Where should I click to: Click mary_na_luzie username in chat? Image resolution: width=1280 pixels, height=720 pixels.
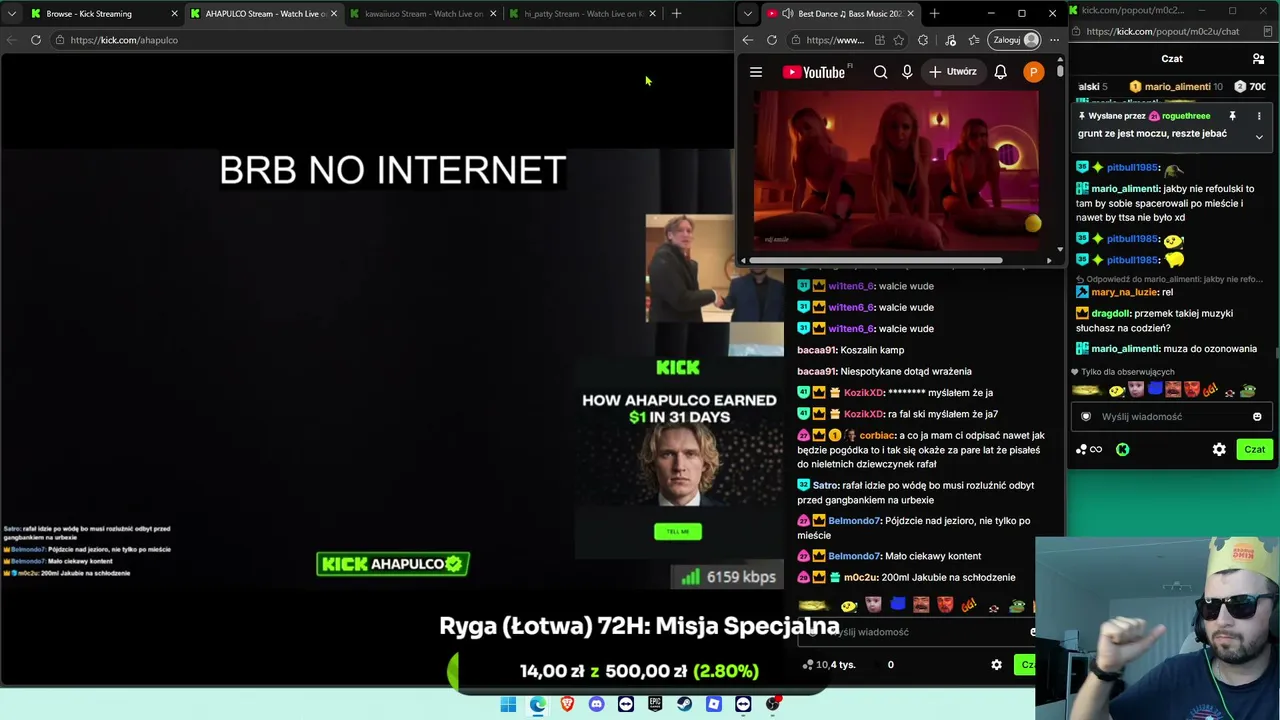(1124, 292)
